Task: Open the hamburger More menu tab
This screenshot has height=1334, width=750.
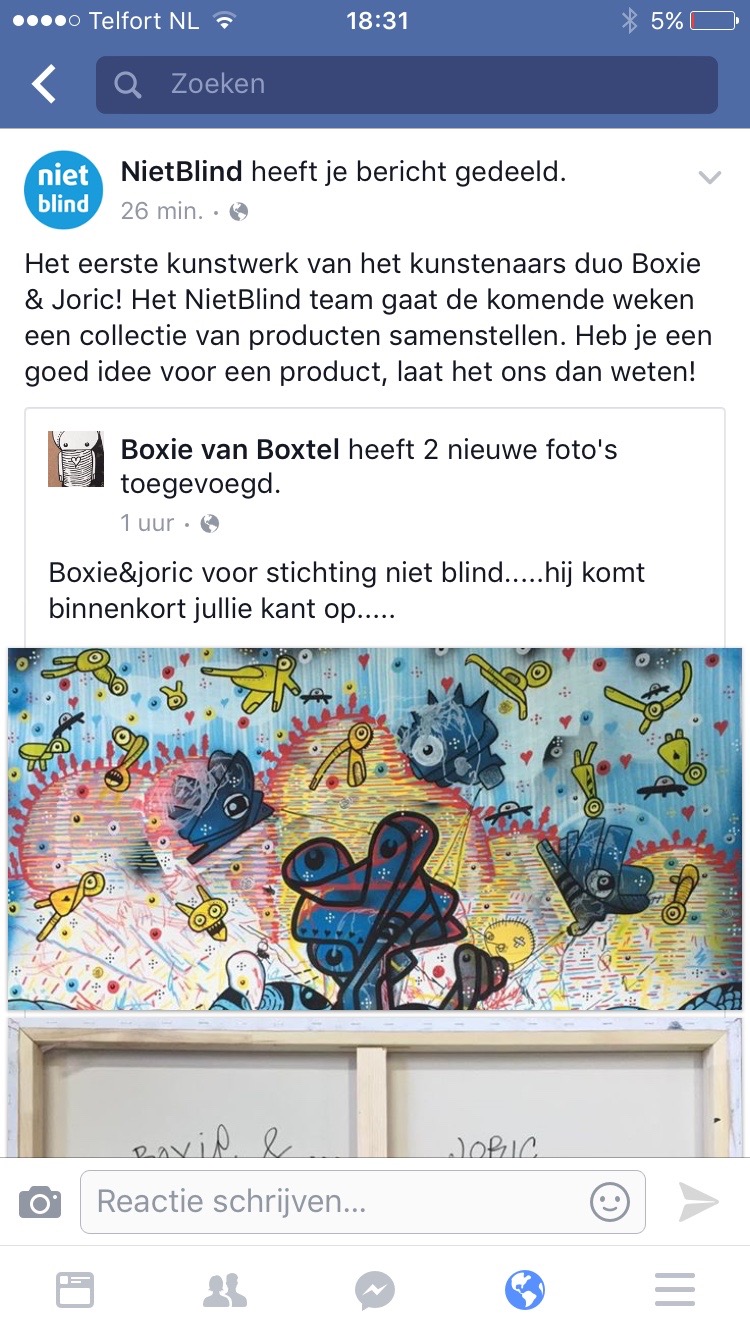Action: click(675, 1290)
